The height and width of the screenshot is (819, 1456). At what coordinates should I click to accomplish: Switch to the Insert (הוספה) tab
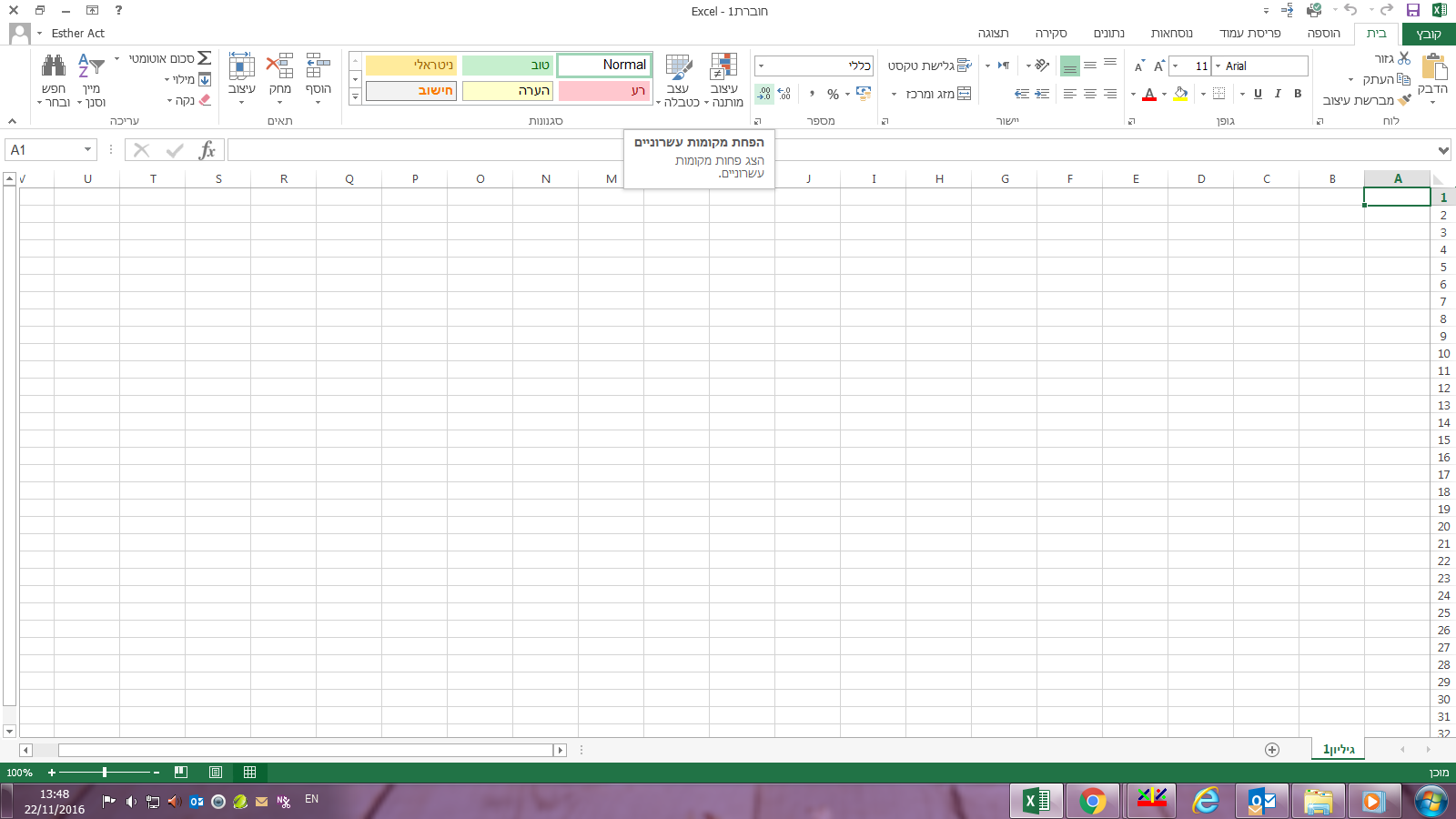[x=1324, y=34]
